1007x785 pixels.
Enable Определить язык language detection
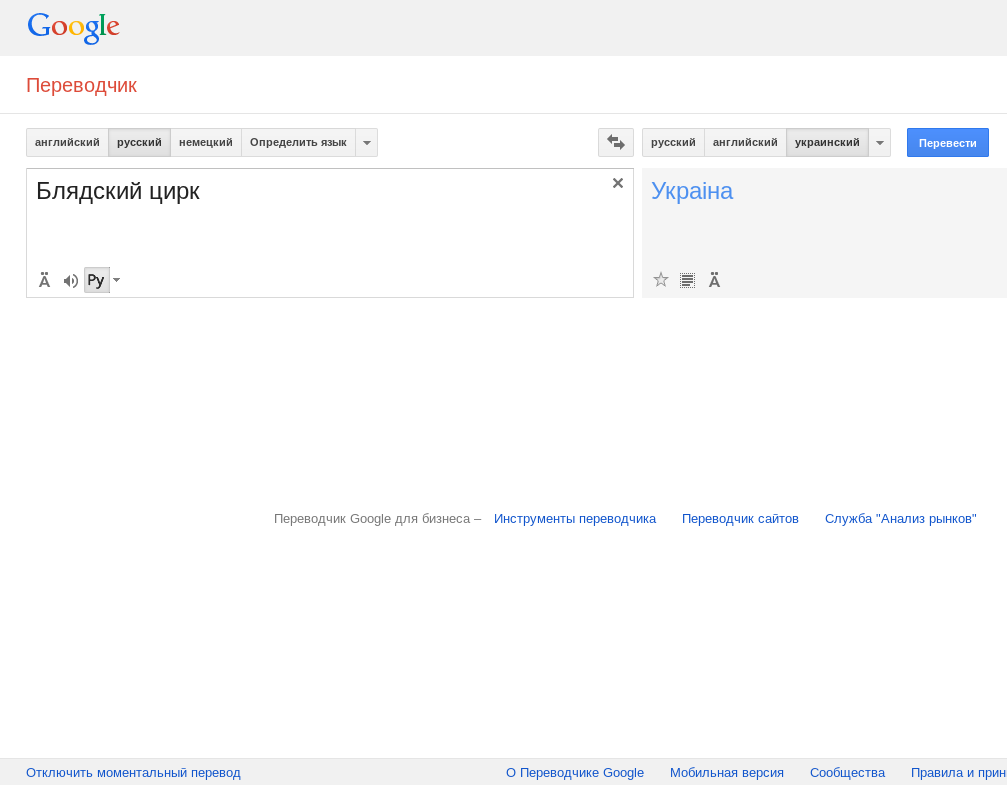(298, 143)
